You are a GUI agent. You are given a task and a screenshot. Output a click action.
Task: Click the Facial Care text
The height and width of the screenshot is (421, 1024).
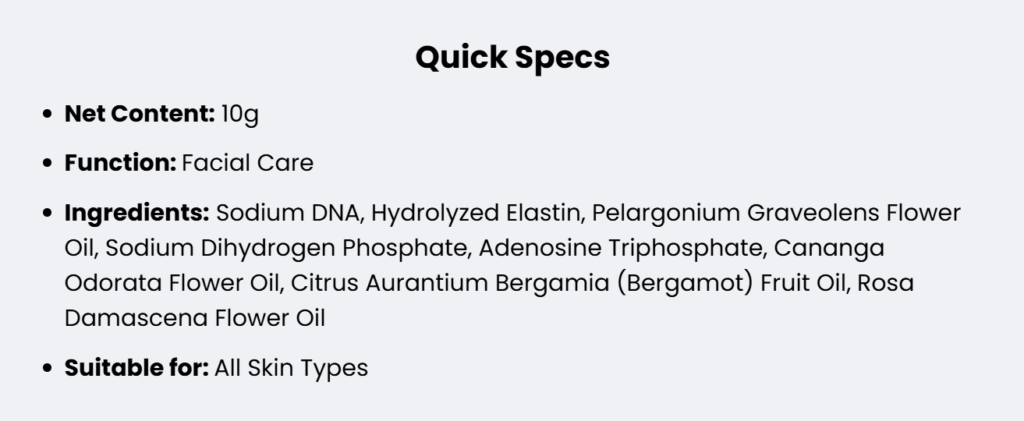coord(248,163)
